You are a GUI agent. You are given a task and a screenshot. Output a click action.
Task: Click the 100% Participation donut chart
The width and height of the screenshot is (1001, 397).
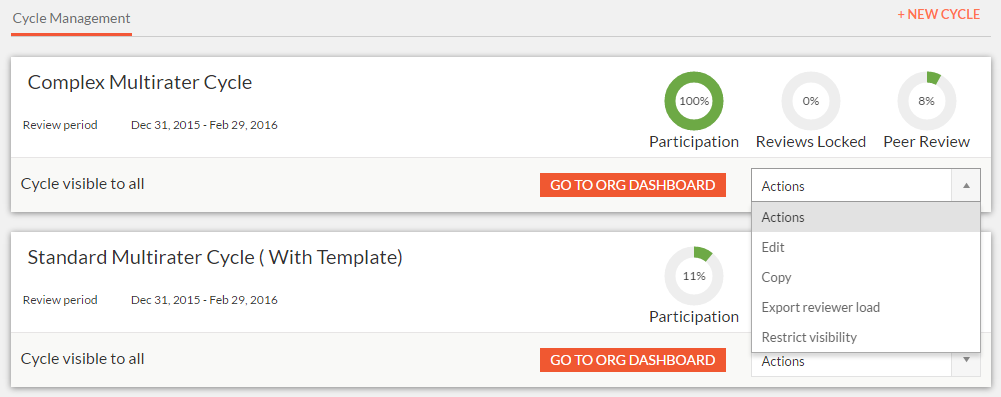(694, 101)
